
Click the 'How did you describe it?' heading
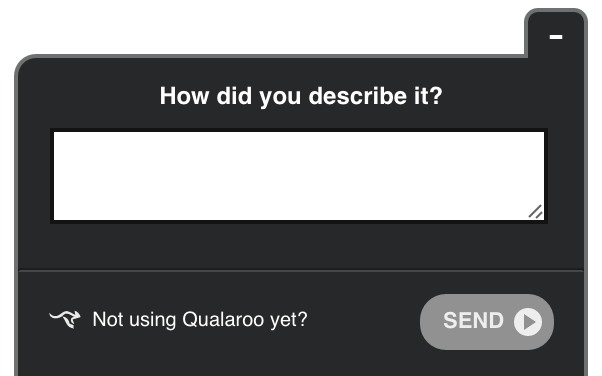coord(301,96)
